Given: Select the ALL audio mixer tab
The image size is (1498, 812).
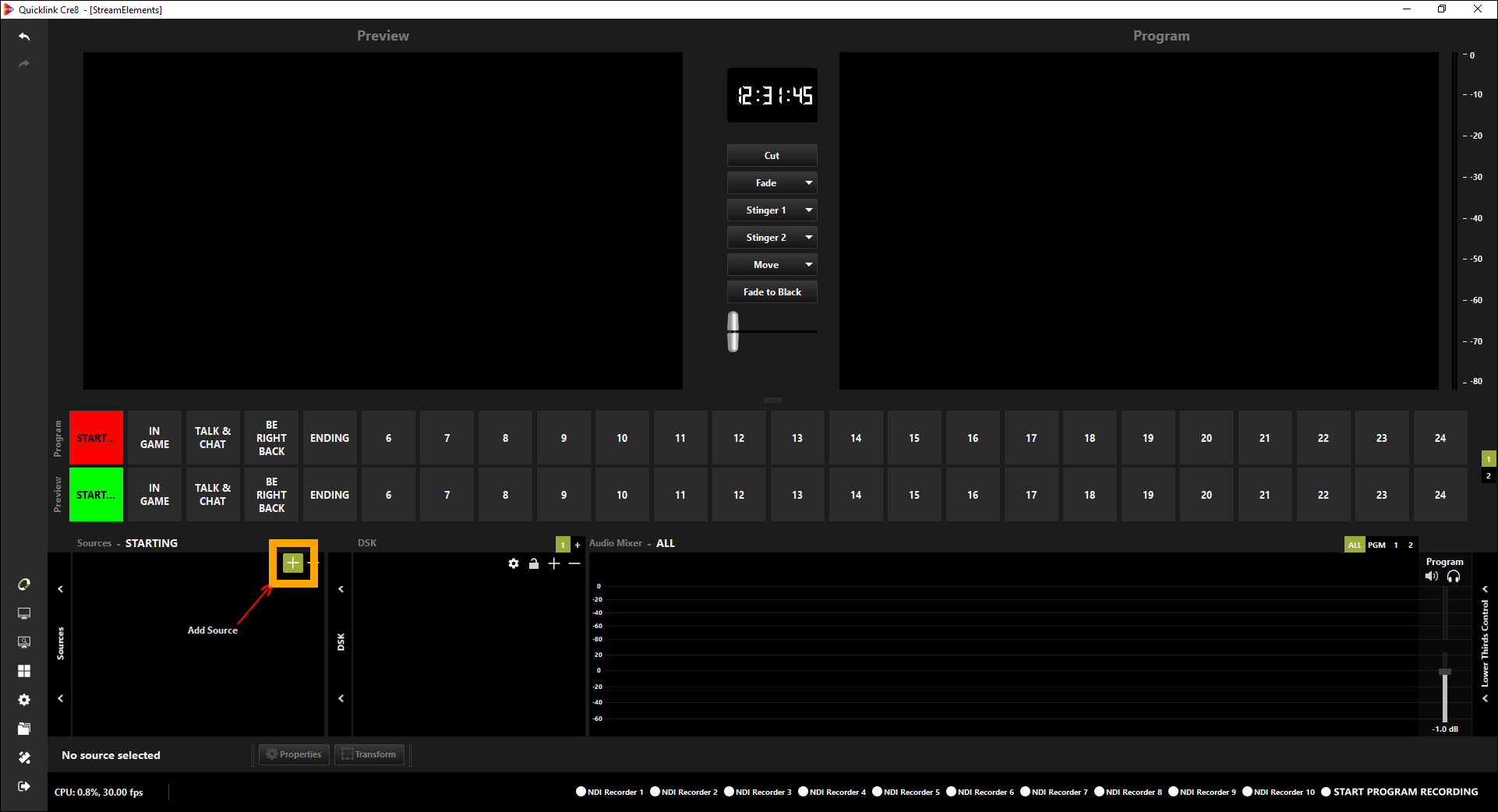Looking at the screenshot, I should pos(1355,545).
